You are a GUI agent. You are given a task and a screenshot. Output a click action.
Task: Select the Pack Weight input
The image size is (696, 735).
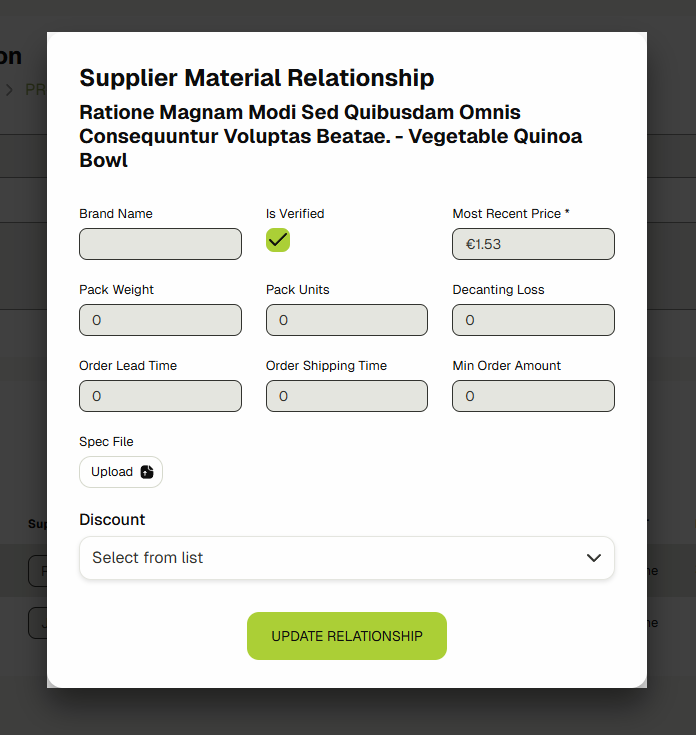(160, 320)
